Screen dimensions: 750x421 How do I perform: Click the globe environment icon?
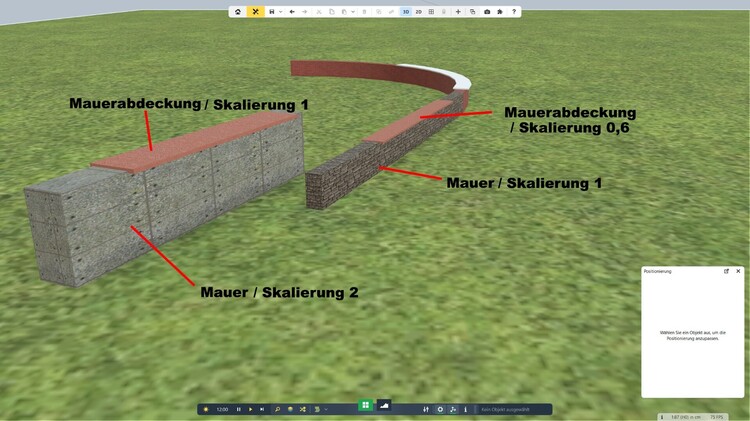tap(290, 410)
